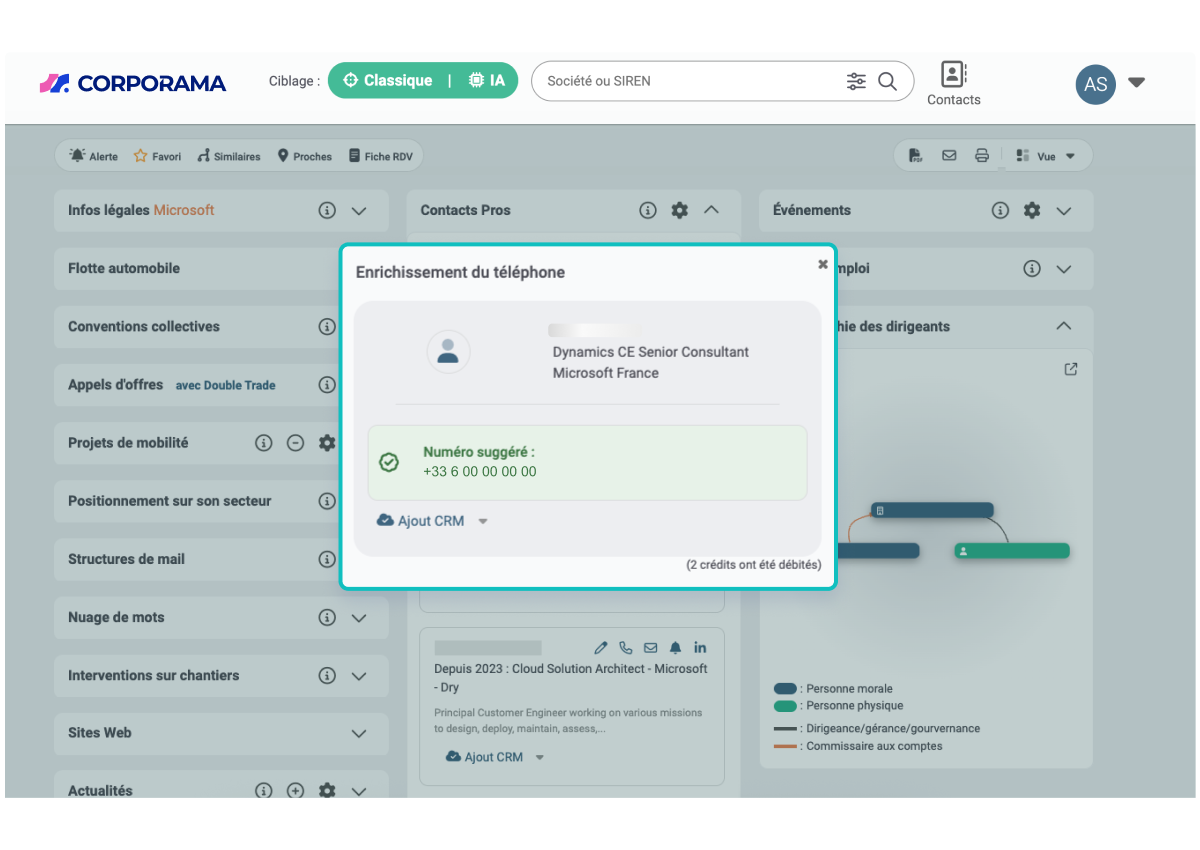Click minus icon on Projets de mobilité
This screenshot has height=850, width=1200.
pyautogui.click(x=295, y=443)
